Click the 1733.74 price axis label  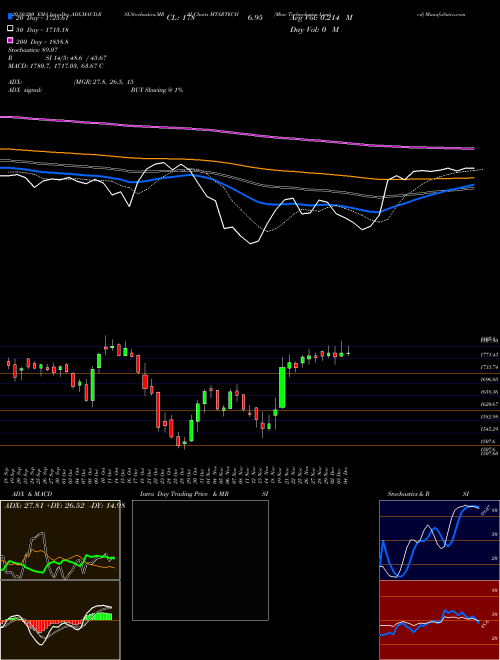point(489,367)
